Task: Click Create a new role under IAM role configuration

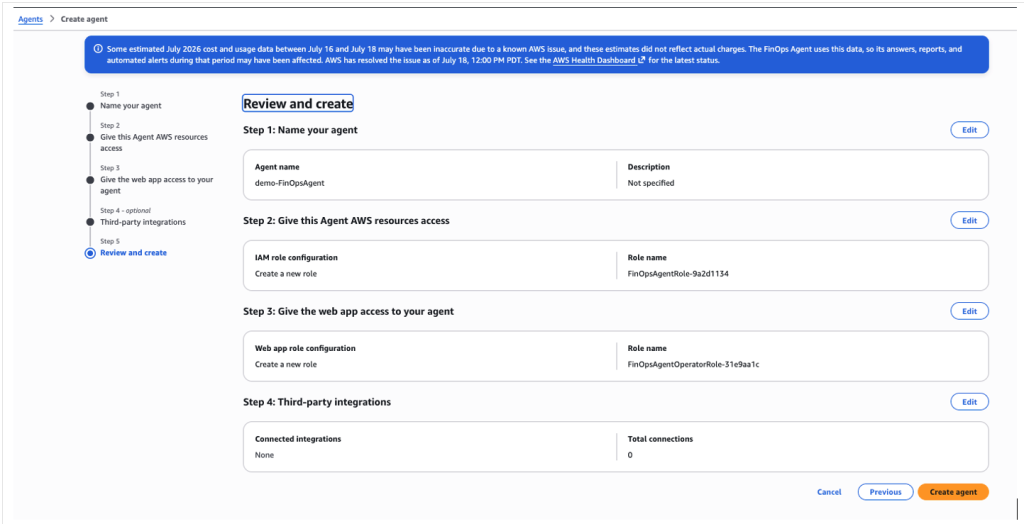Action: (285, 274)
